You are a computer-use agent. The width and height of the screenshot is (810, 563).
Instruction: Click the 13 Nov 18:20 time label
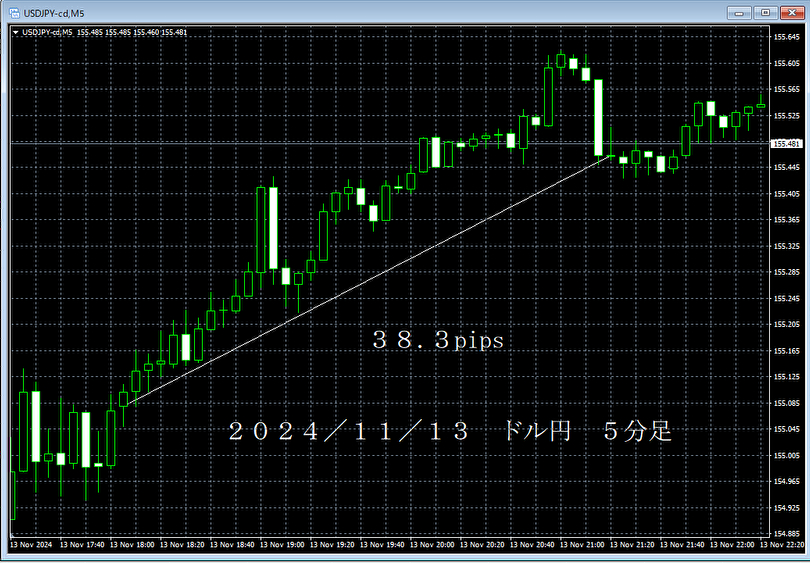183,545
